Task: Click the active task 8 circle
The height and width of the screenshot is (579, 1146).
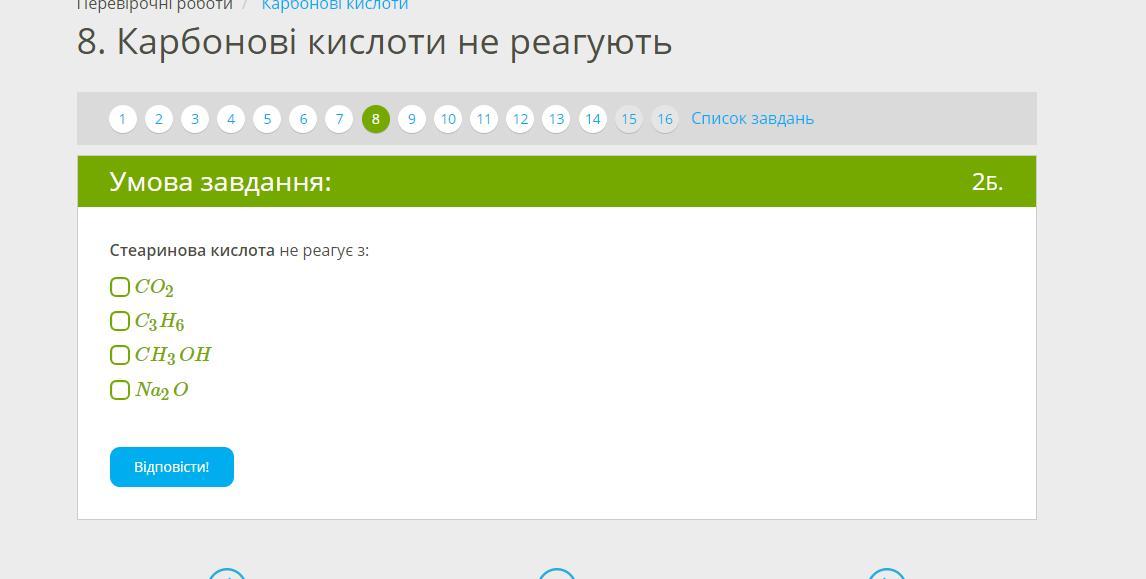Action: [376, 119]
